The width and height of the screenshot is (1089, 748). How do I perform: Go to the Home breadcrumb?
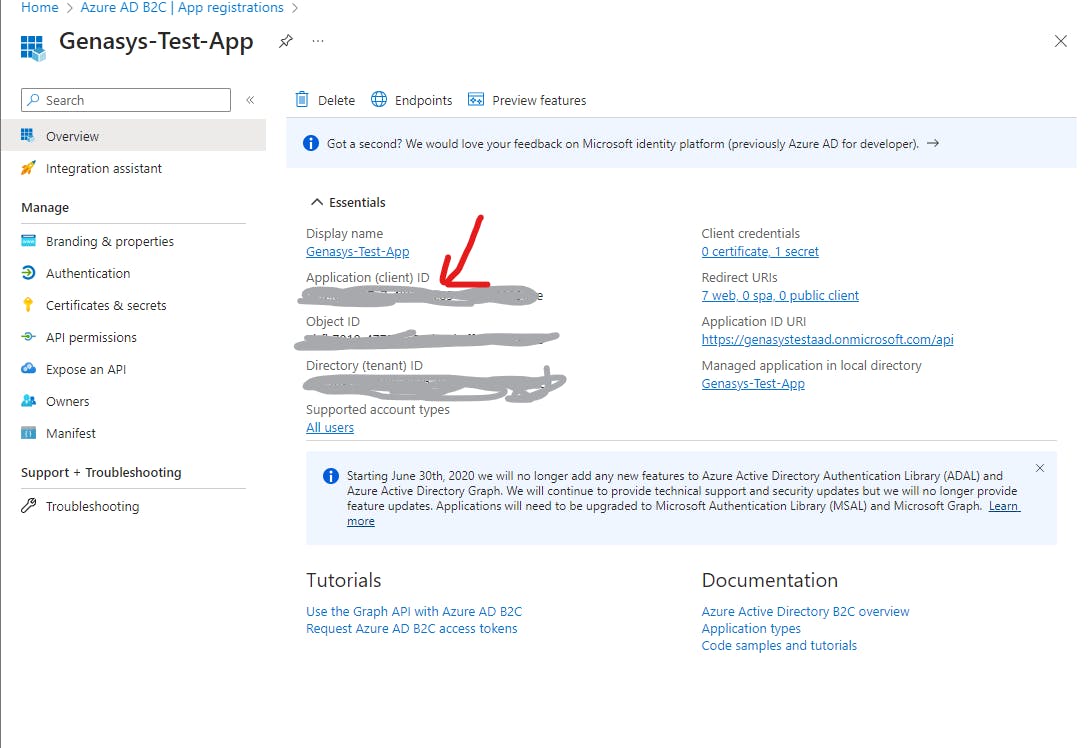[x=40, y=8]
